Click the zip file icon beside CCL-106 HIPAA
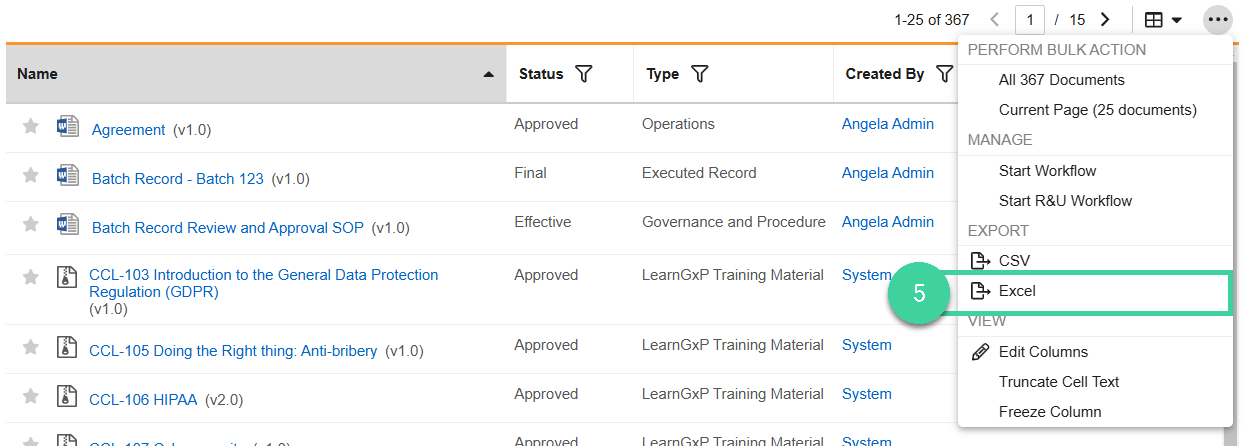The height and width of the screenshot is (446, 1245). [x=66, y=396]
